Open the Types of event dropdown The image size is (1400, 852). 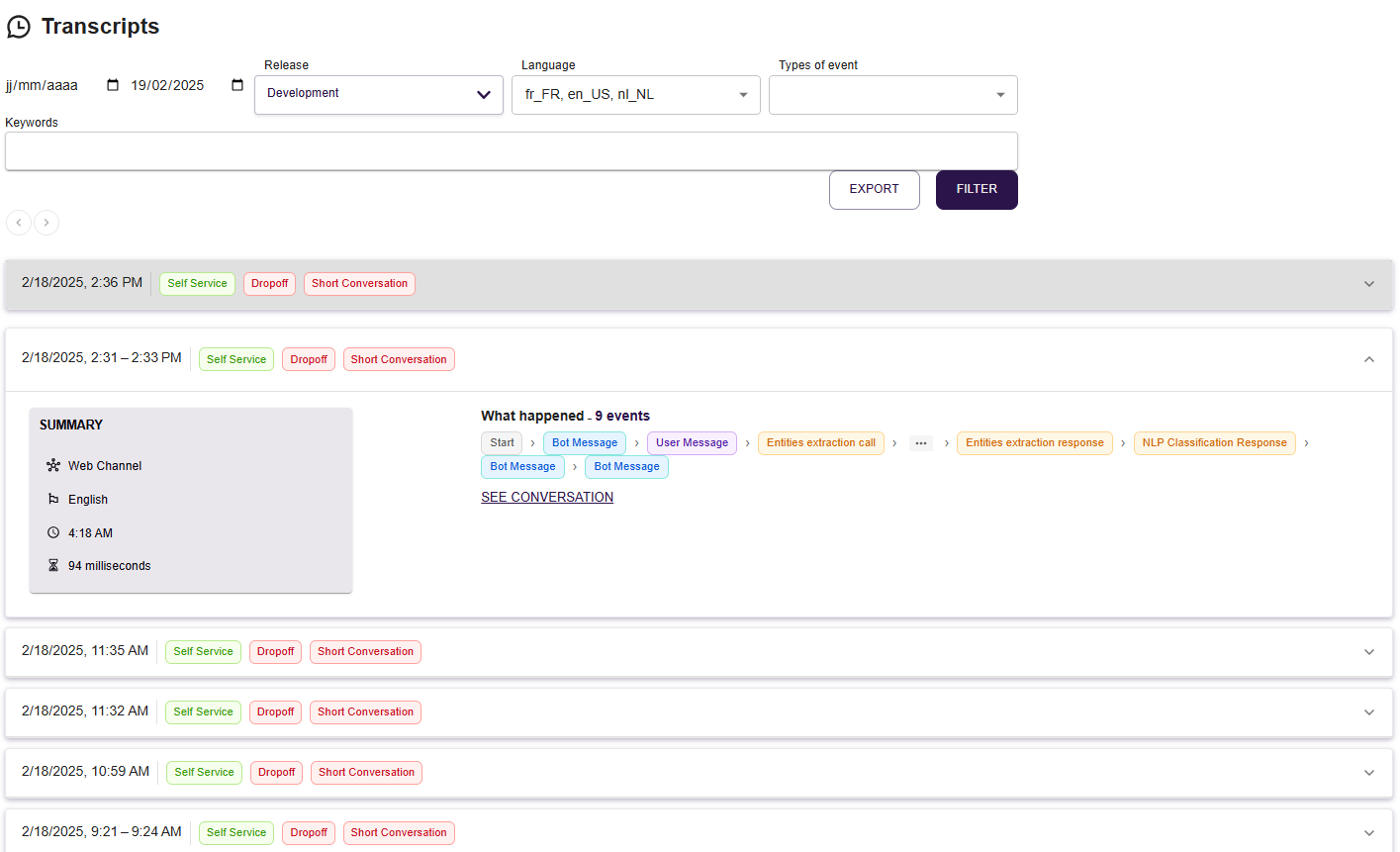pos(893,95)
